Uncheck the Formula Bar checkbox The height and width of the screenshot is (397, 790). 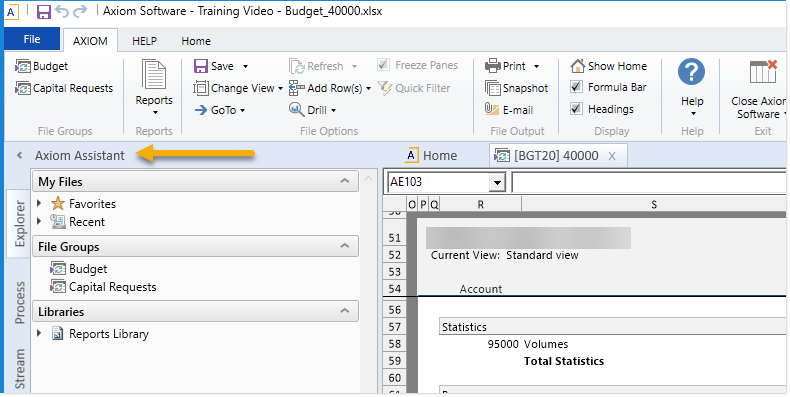point(576,87)
